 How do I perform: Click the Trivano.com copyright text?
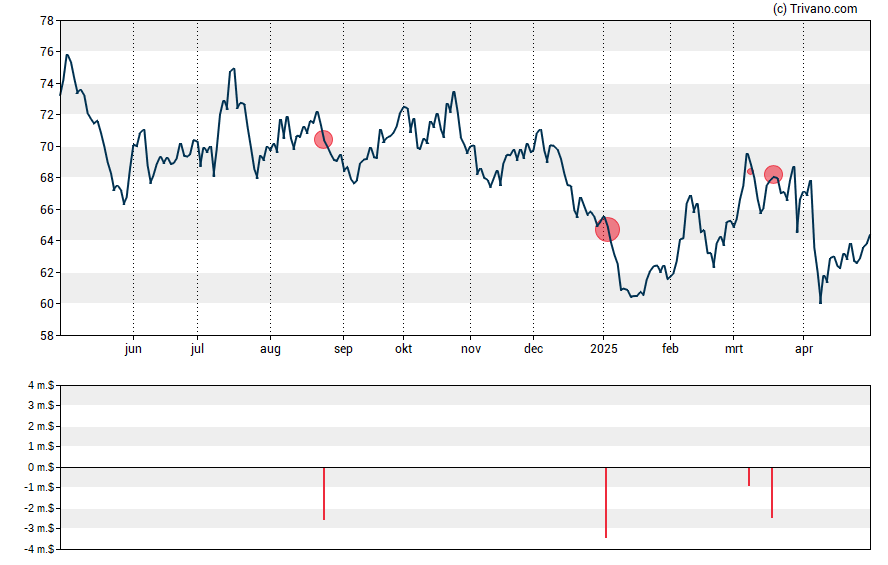tap(815, 8)
